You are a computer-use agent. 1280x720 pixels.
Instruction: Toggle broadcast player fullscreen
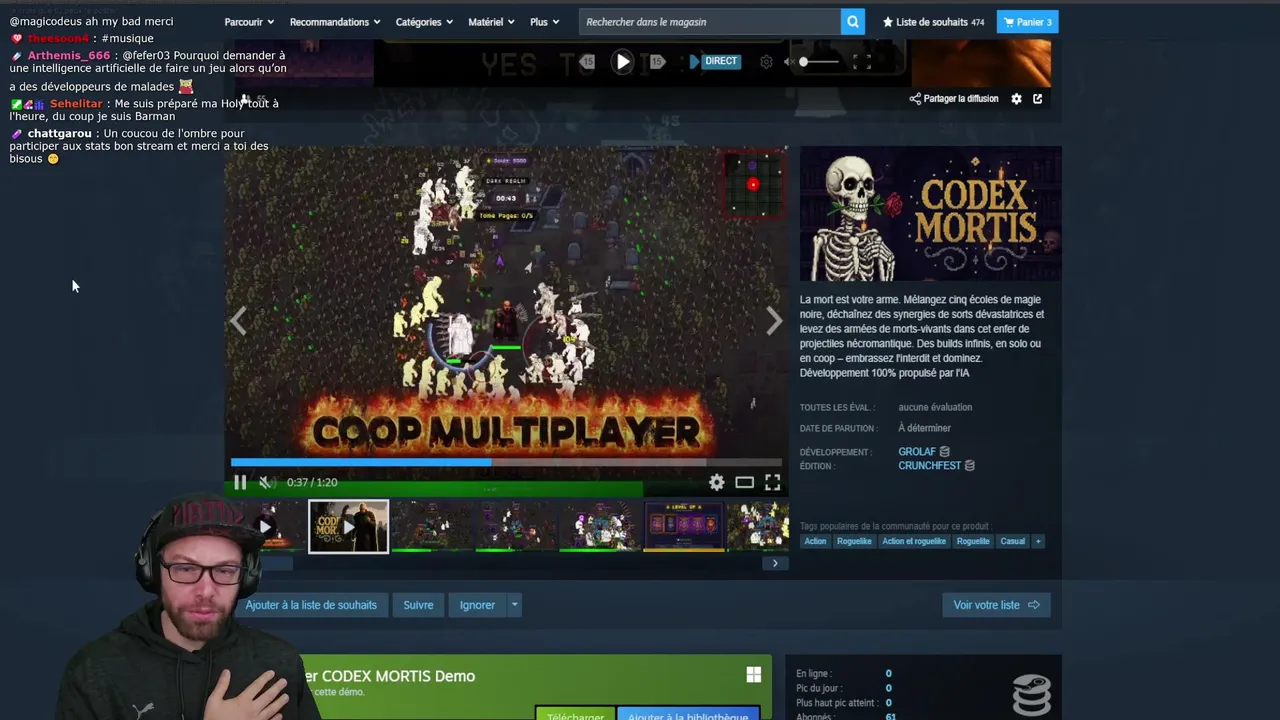[862, 62]
